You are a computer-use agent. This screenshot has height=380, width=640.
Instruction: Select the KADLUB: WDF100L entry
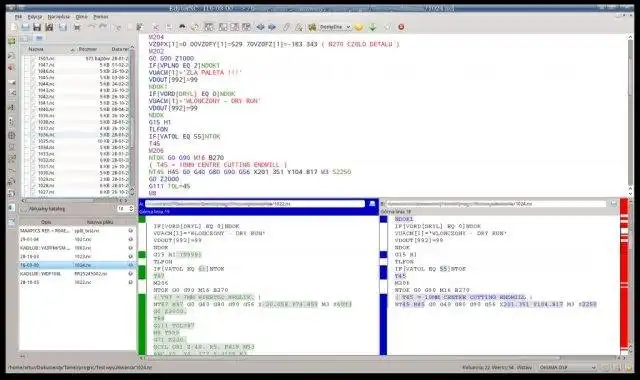(77, 273)
